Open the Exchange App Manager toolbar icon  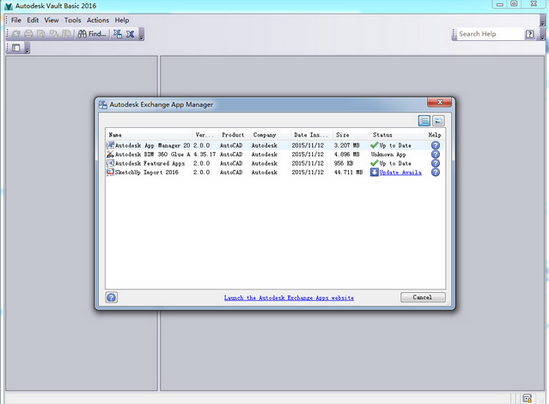click(118, 34)
